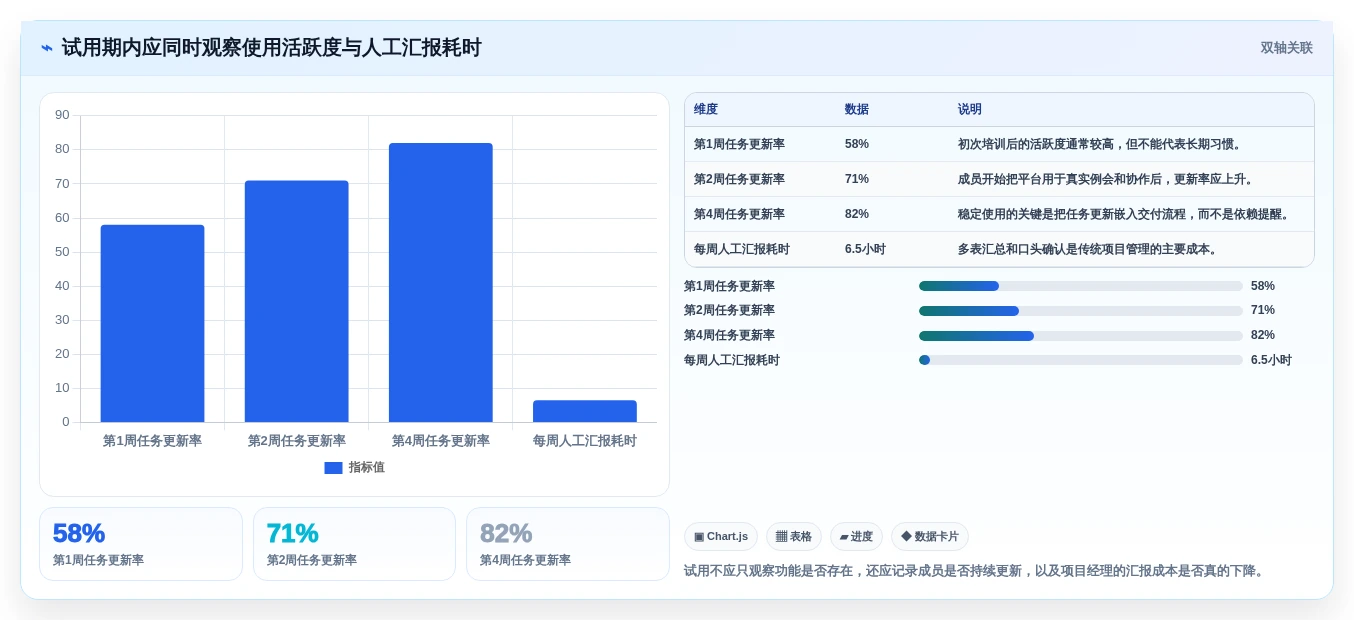Toggle the 指标值 legend color box
The height and width of the screenshot is (620, 1354).
(x=333, y=467)
